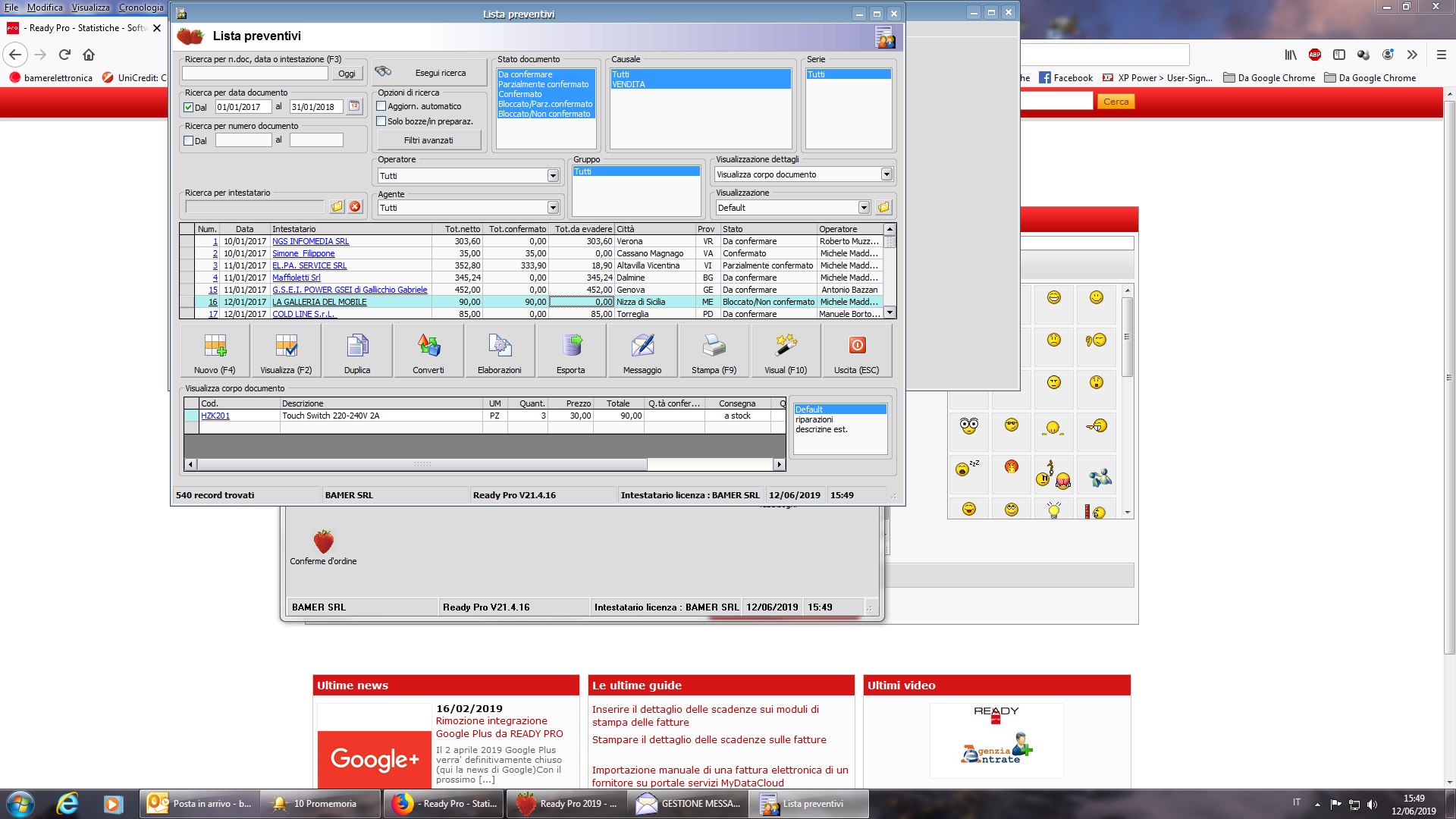Open the date calendar picker icon
This screenshot has width=1456, height=819.
[354, 107]
